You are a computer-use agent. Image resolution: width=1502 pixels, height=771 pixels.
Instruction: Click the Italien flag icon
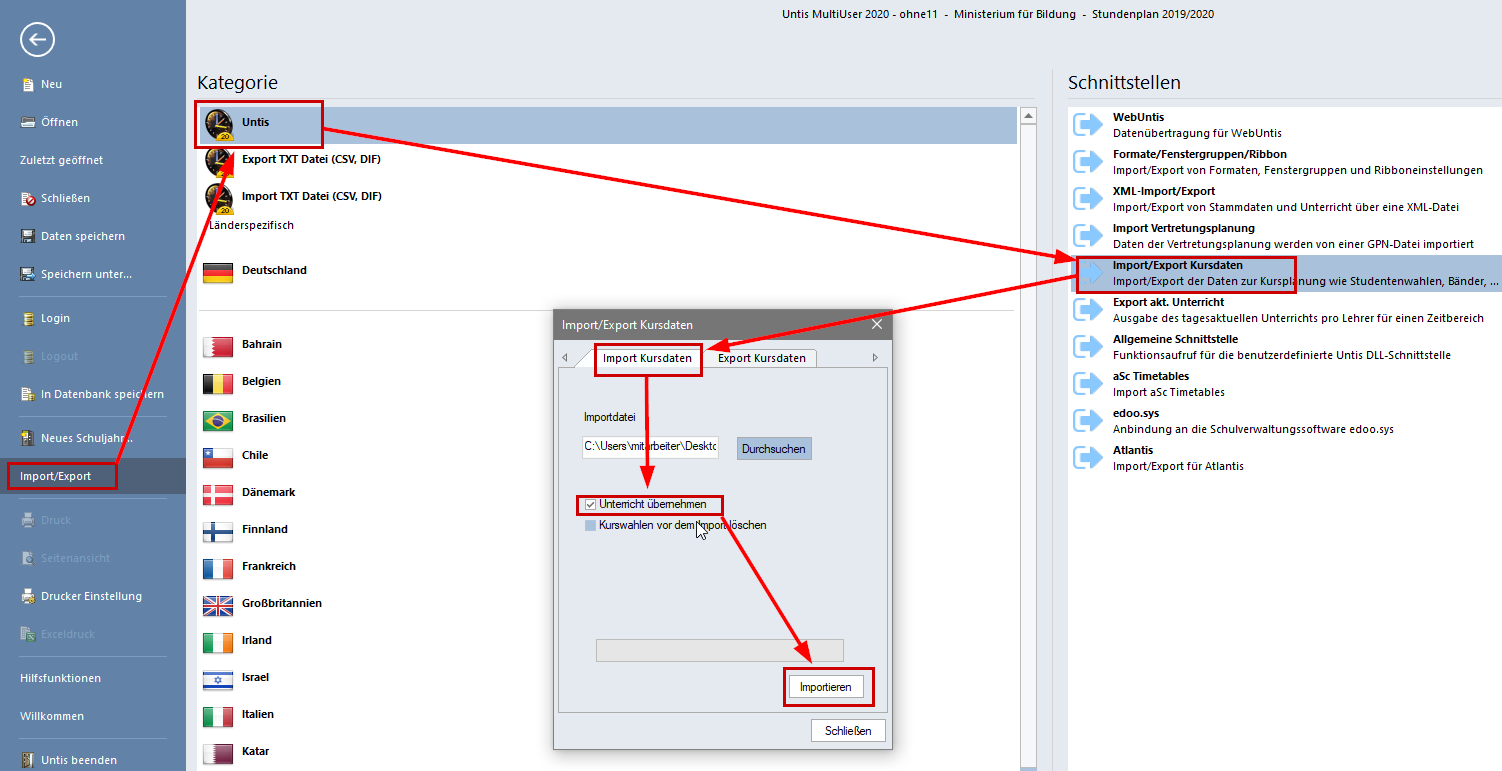tap(218, 716)
